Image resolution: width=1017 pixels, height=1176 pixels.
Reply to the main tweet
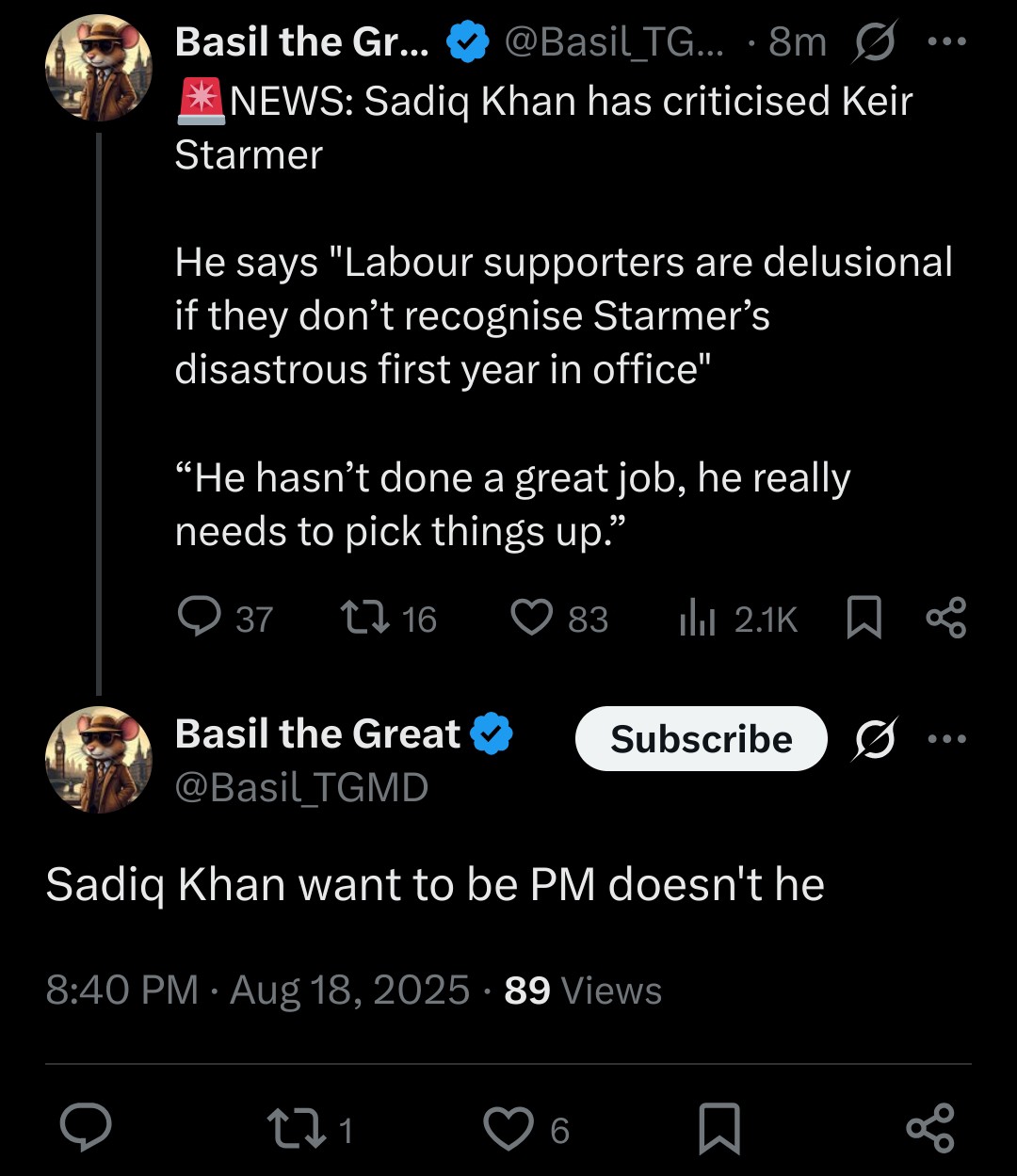[x=86, y=1128]
